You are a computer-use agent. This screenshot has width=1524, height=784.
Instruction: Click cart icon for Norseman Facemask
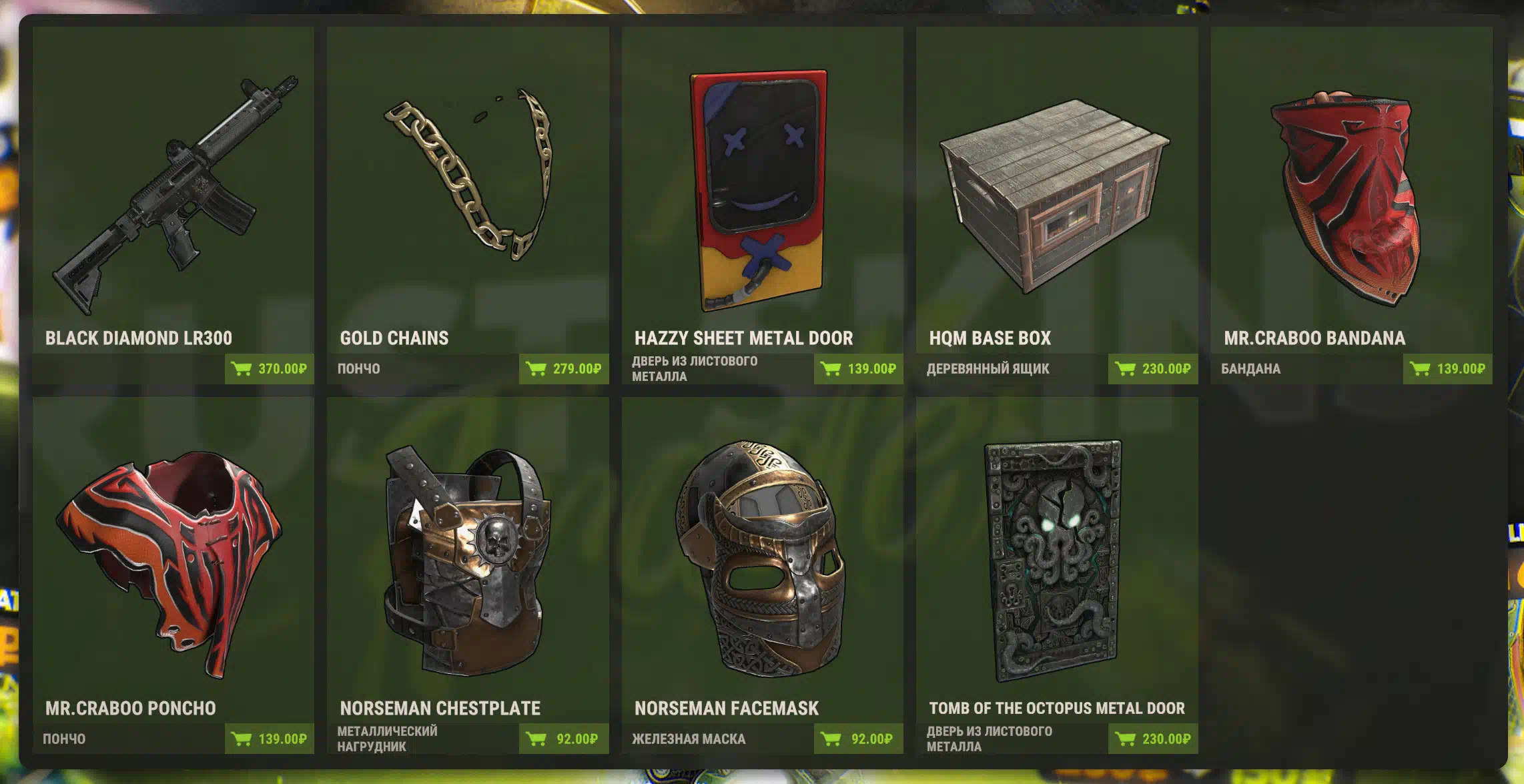click(831, 739)
